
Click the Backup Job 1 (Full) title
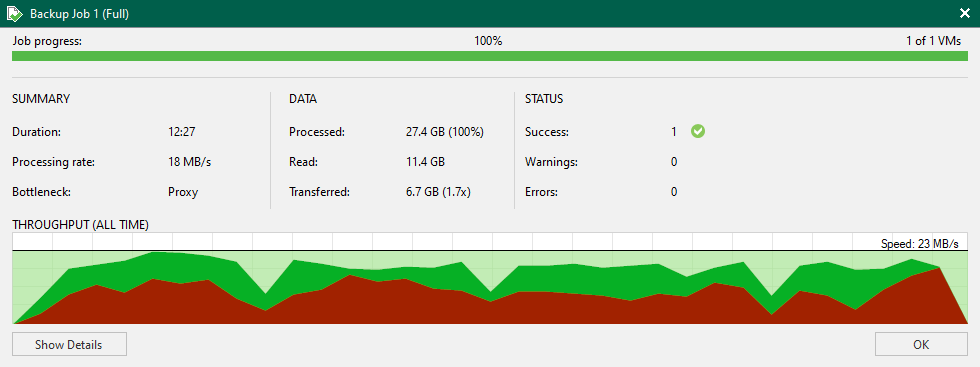click(79, 14)
